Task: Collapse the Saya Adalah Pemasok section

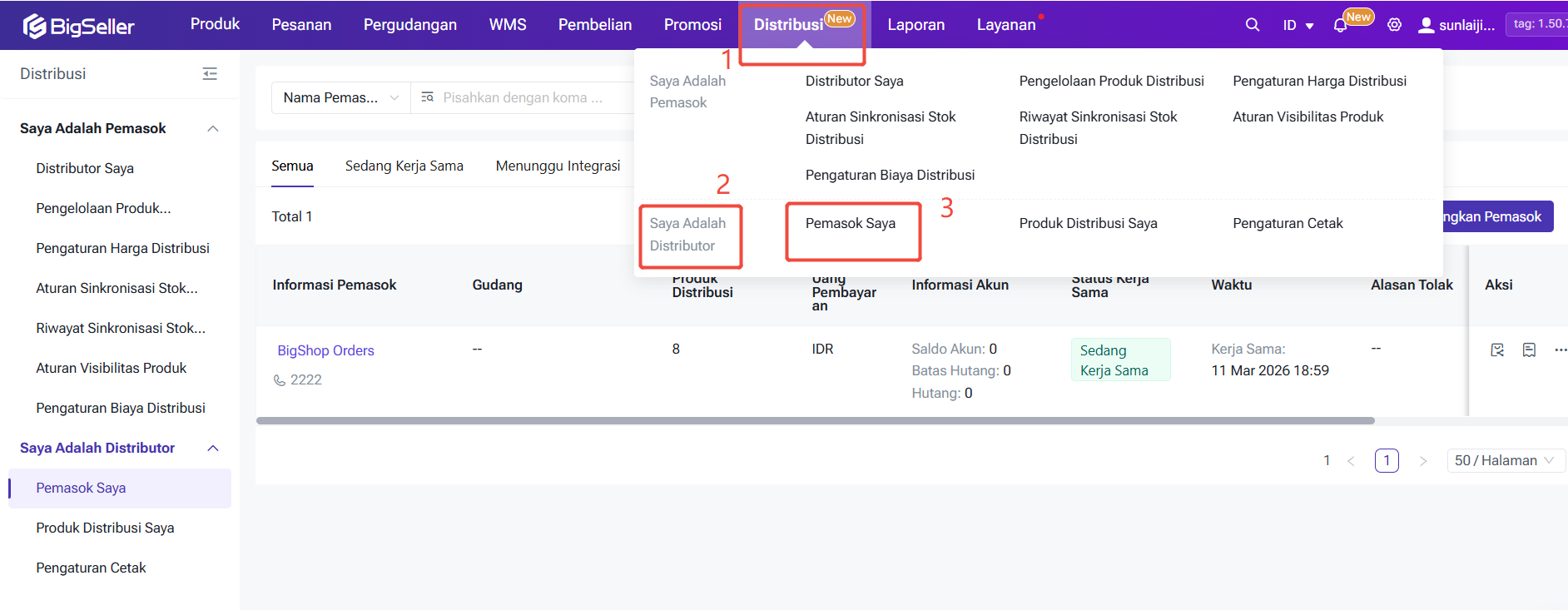Action: (x=213, y=128)
